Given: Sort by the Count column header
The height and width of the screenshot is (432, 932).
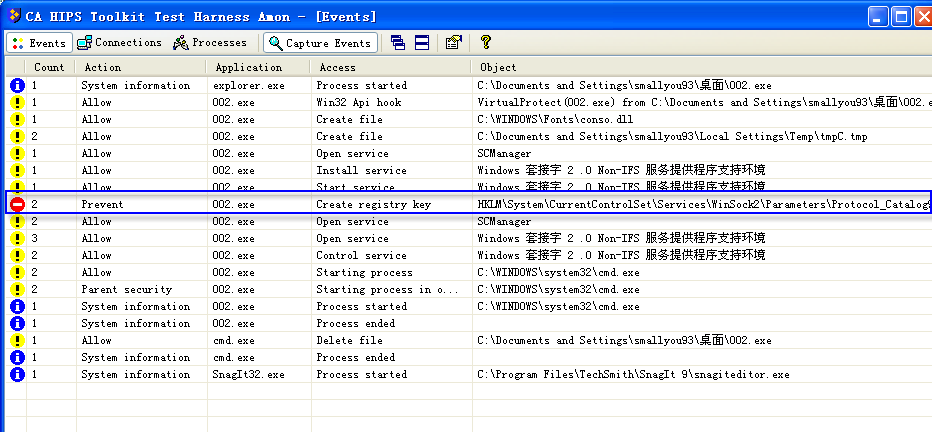Looking at the screenshot, I should coord(50,67).
